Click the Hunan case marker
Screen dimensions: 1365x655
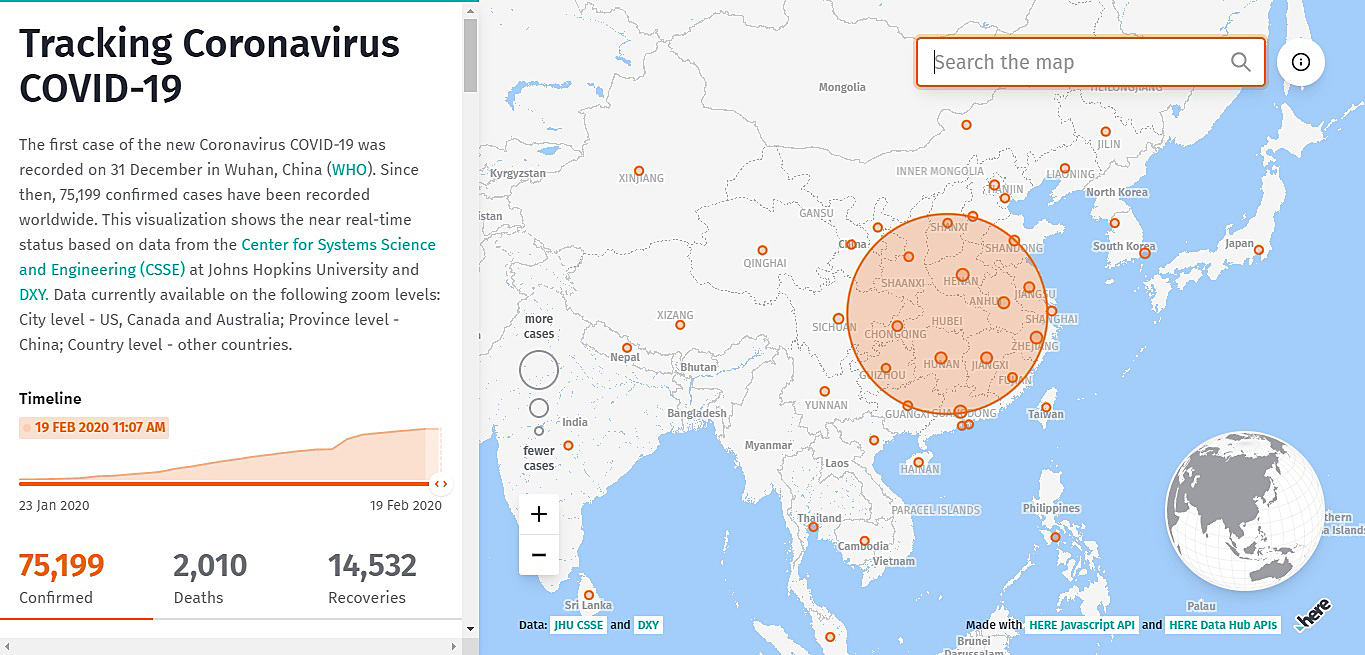point(940,357)
